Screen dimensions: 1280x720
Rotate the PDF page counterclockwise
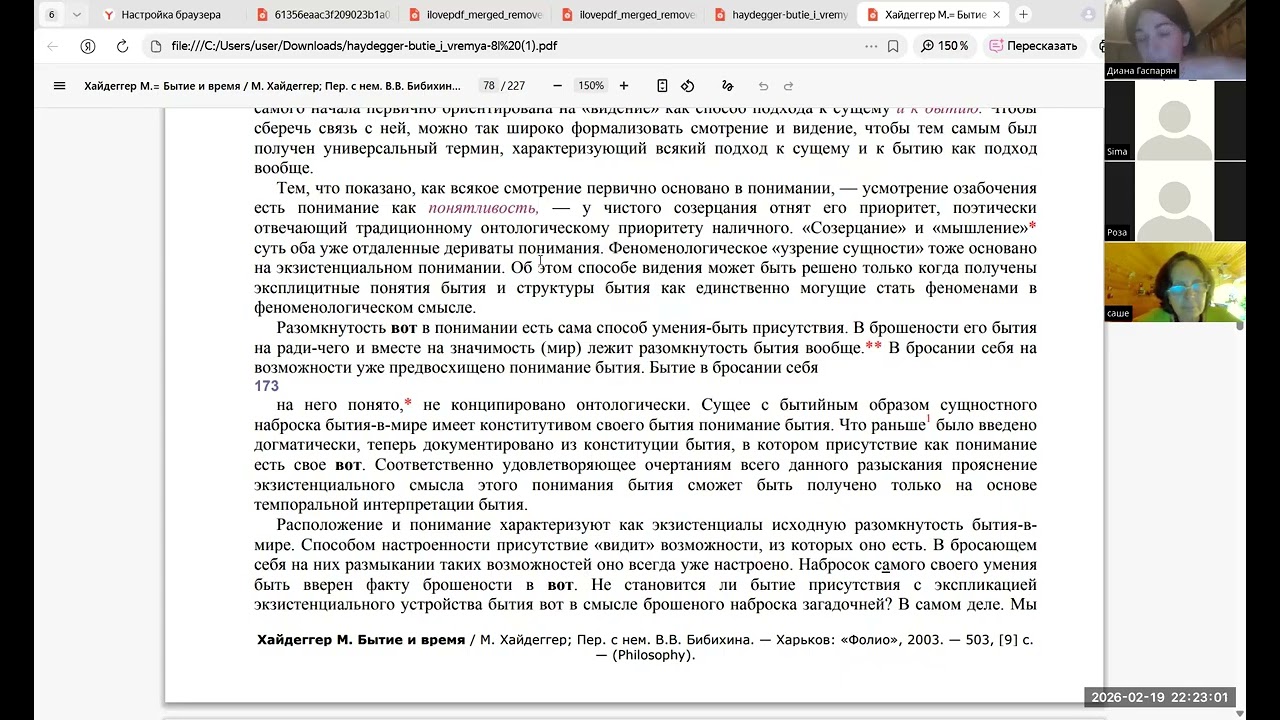tap(688, 86)
